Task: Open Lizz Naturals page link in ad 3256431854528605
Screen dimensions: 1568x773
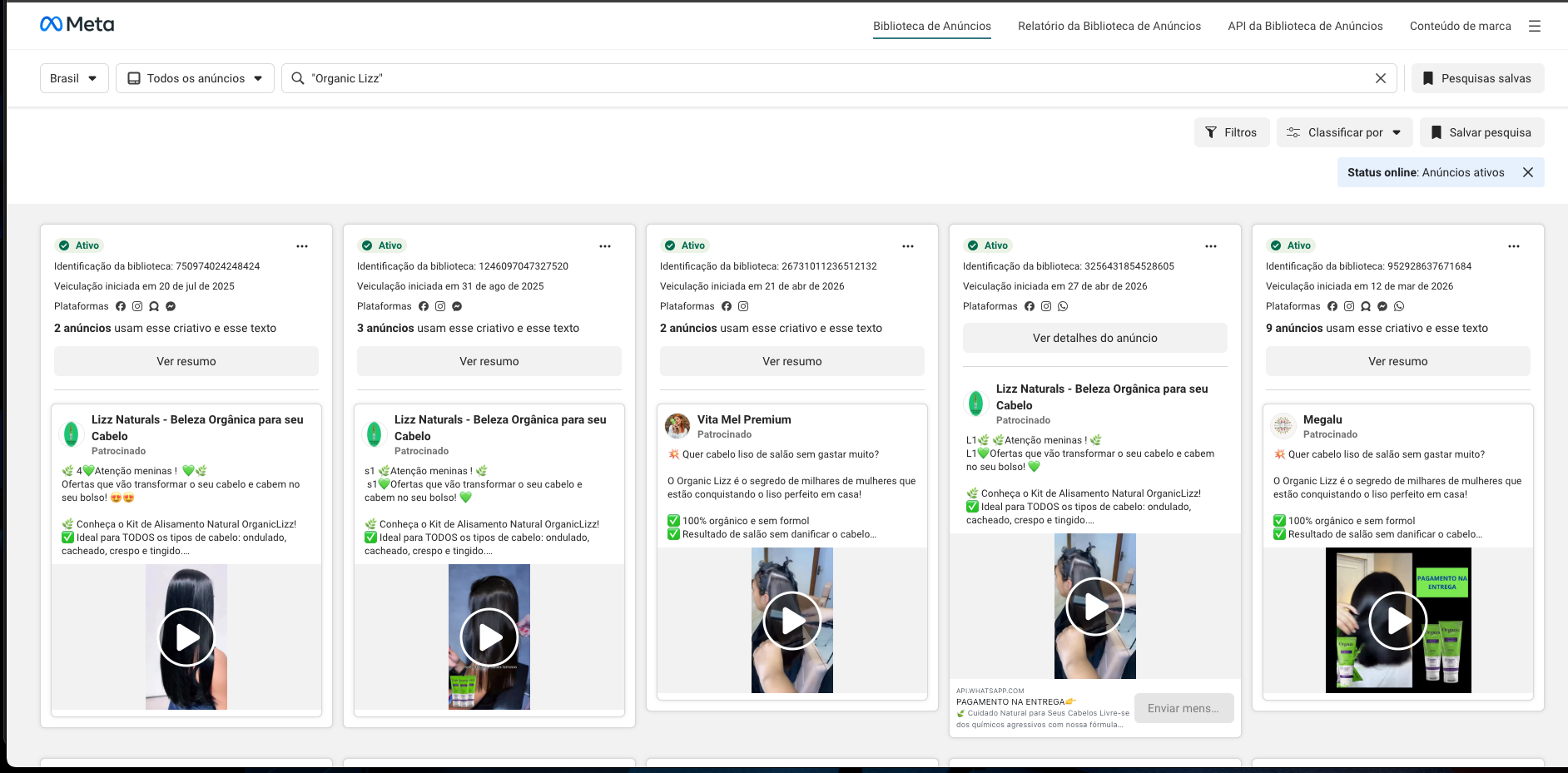Action: pos(1102,397)
